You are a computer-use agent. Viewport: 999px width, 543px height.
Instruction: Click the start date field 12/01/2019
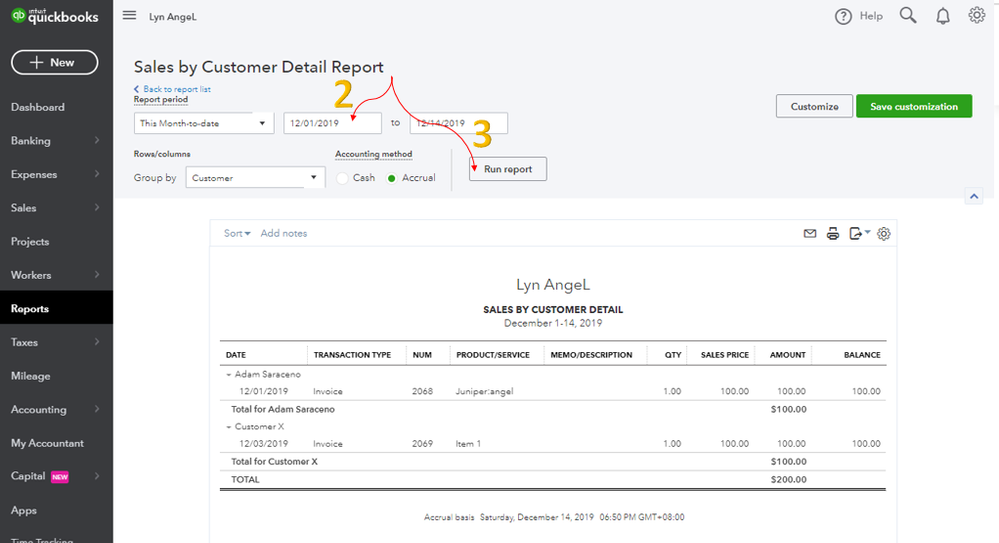coord(333,123)
